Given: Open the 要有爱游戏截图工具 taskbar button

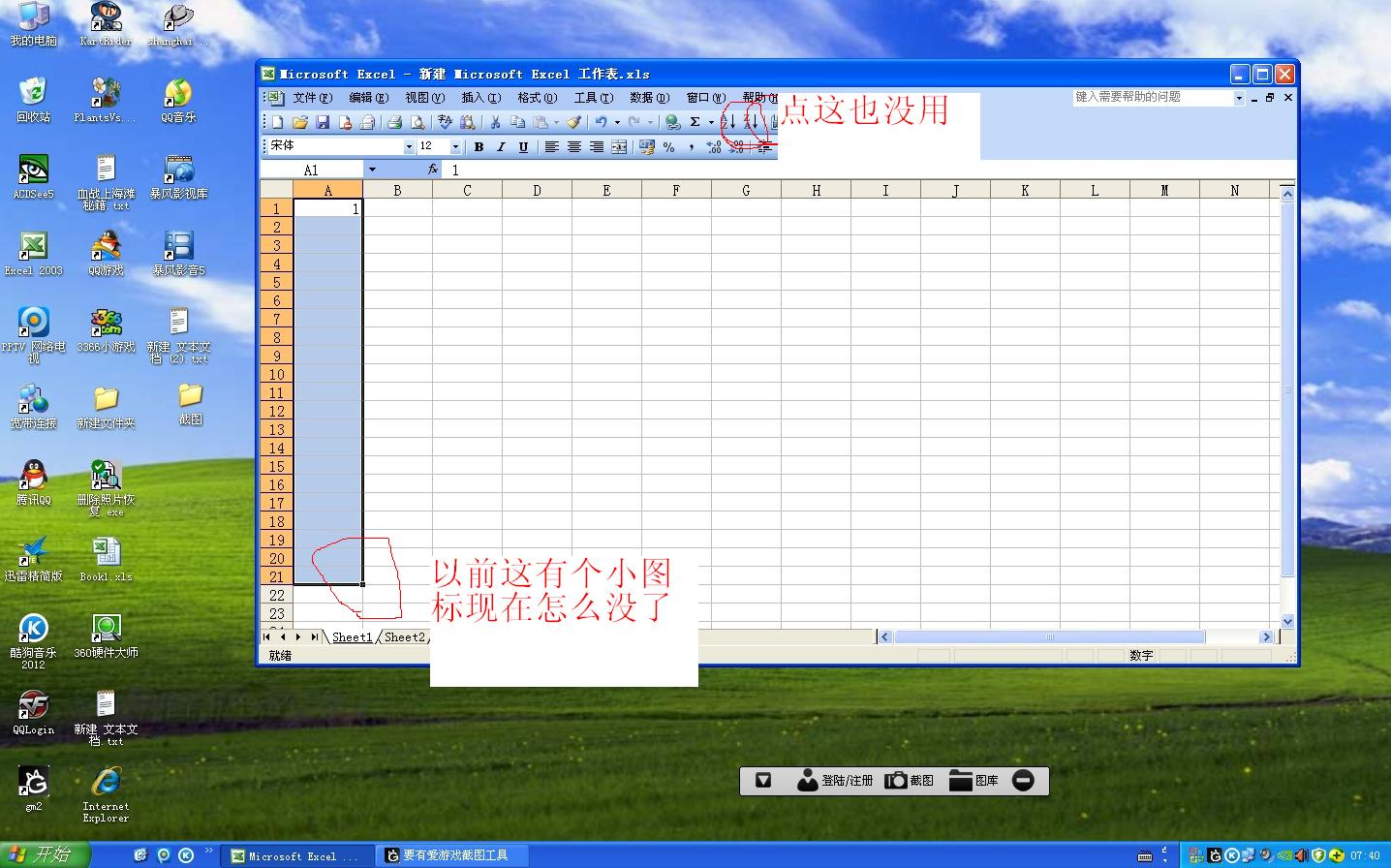Looking at the screenshot, I should [x=452, y=855].
